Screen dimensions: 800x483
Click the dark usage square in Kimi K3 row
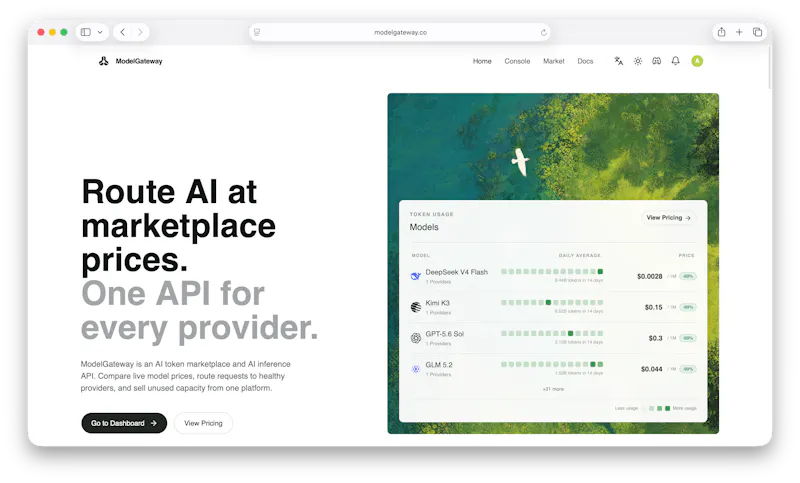(548, 302)
